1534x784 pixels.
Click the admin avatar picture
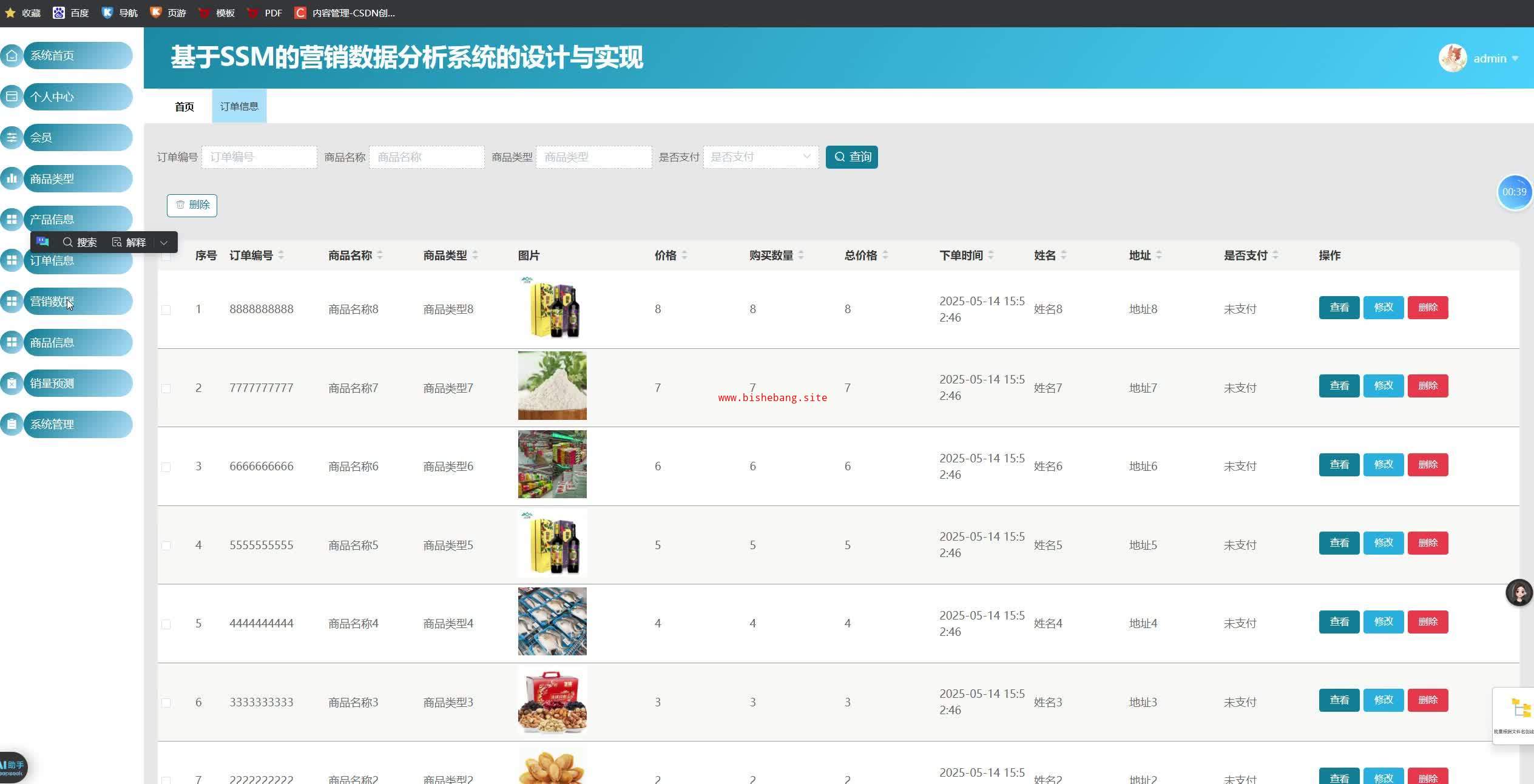(1452, 58)
